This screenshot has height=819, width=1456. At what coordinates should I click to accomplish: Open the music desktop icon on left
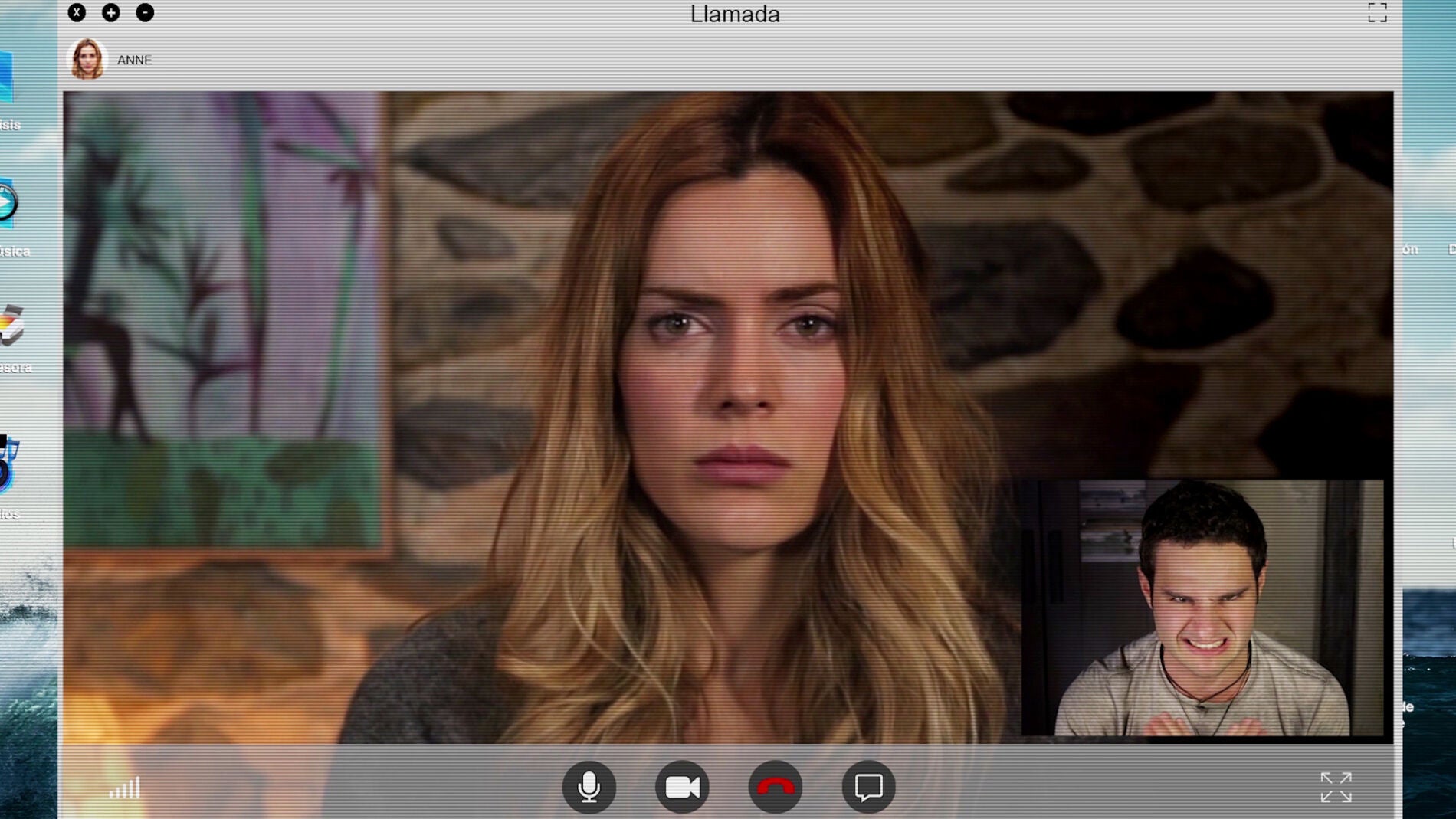[8, 204]
